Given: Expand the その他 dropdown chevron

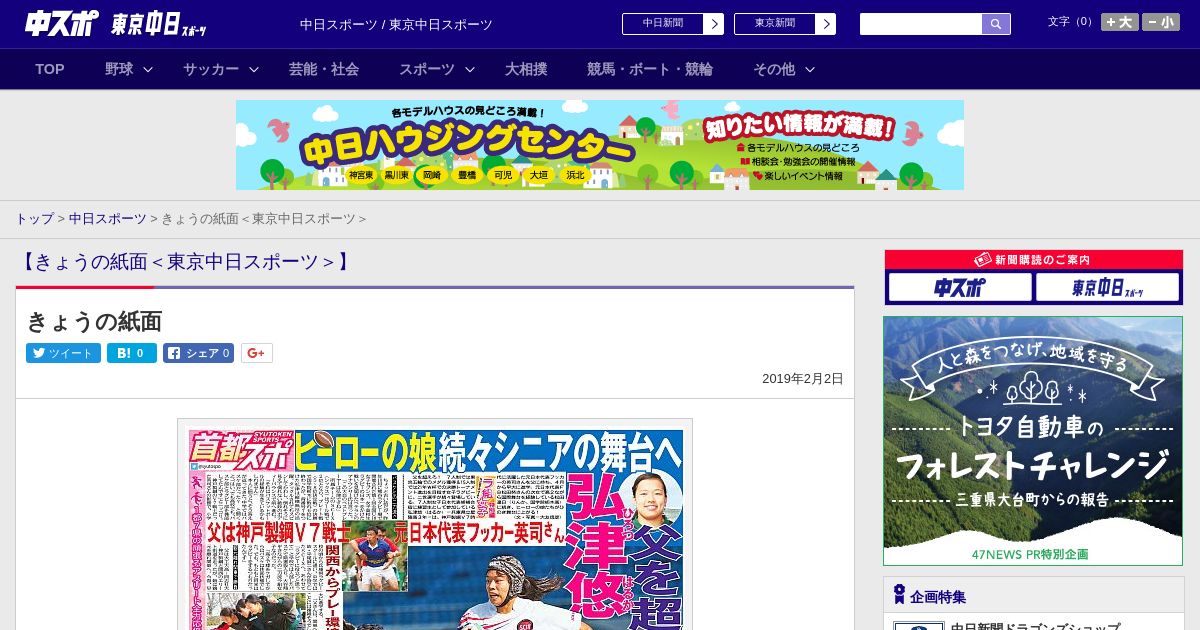Looking at the screenshot, I should [810, 69].
